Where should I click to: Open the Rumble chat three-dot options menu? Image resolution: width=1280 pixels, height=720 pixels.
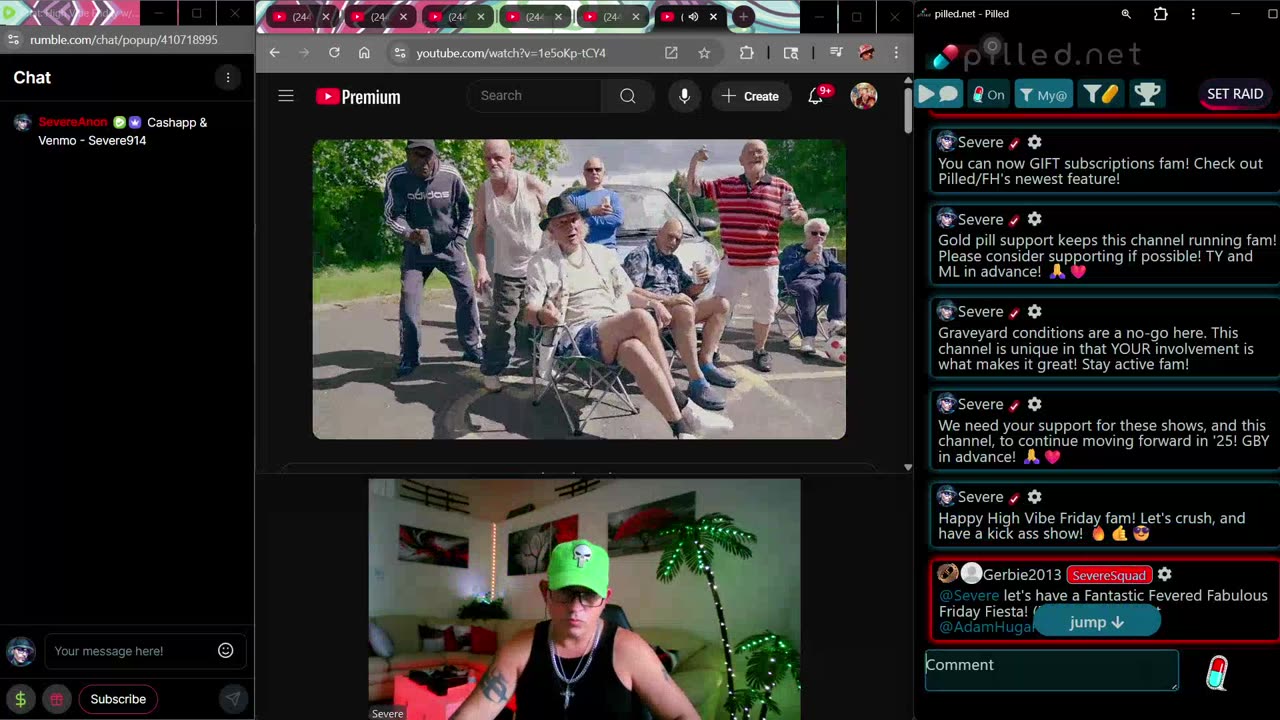(x=228, y=78)
